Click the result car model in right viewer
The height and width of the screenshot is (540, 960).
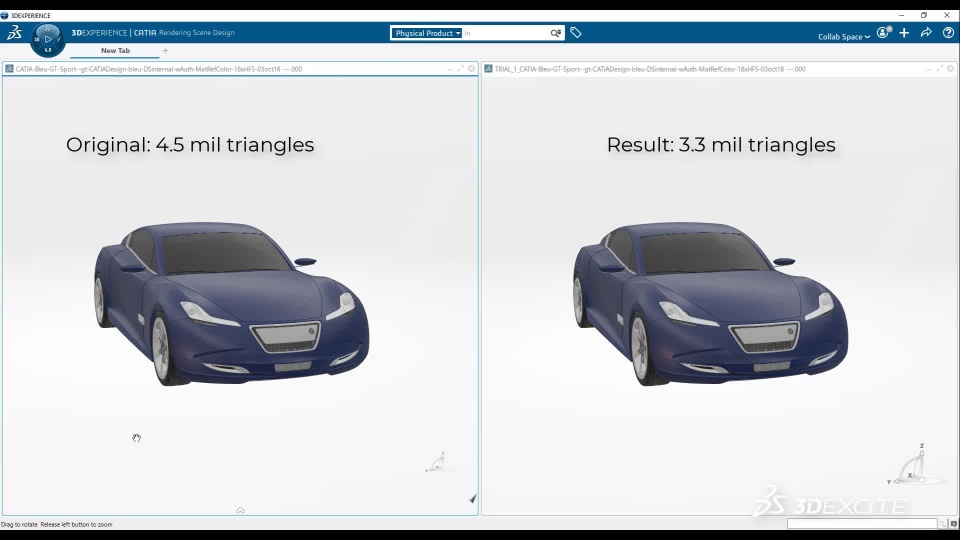pos(710,304)
